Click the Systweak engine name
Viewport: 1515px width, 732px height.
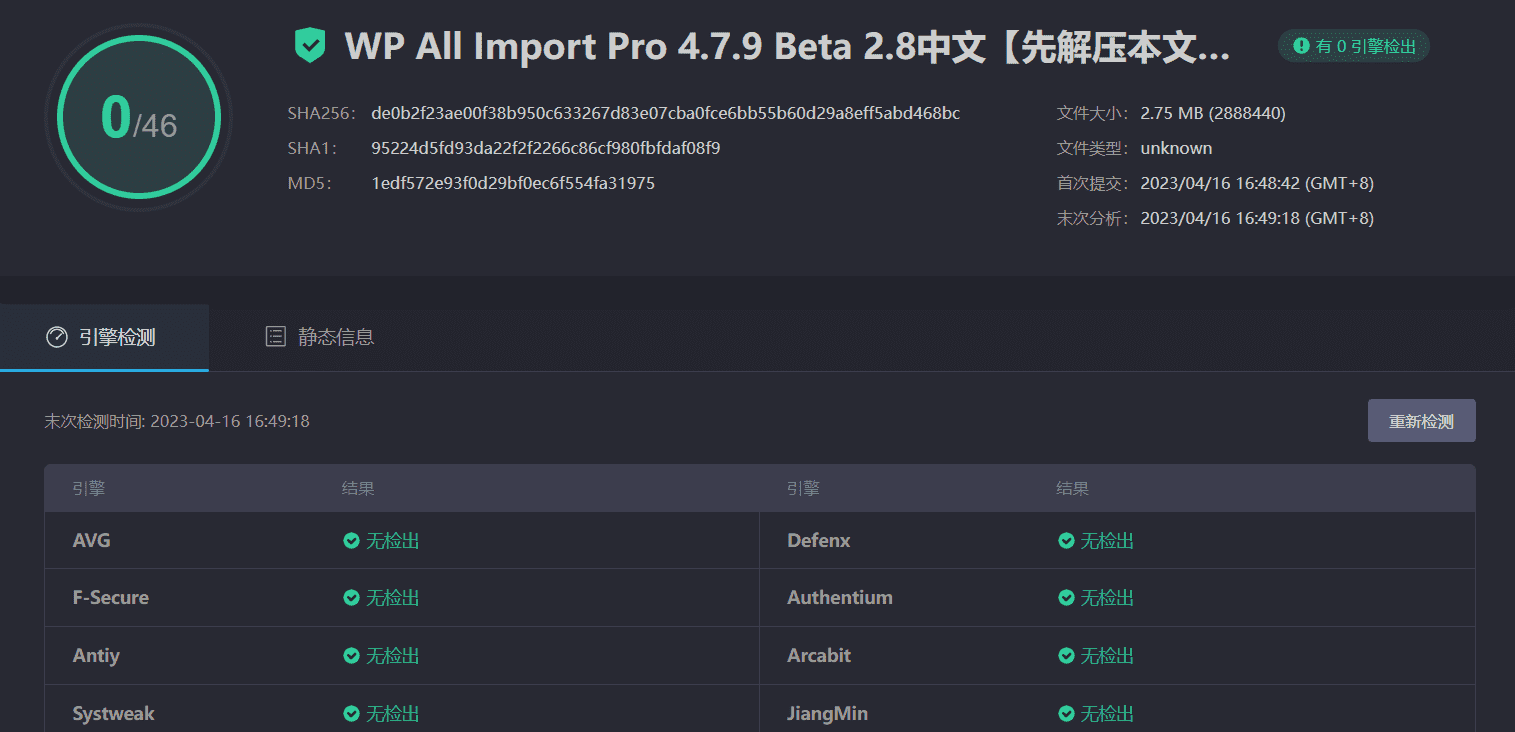pyautogui.click(x=114, y=714)
